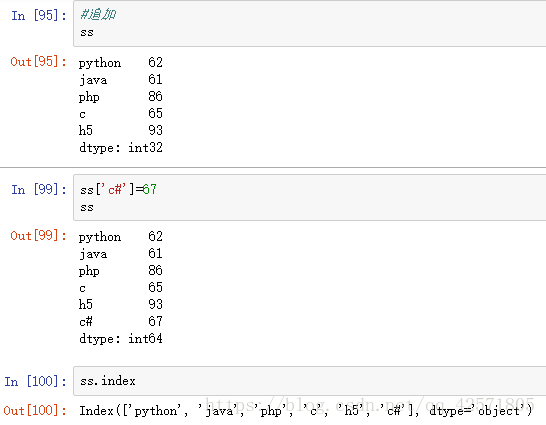Image resolution: width=546 pixels, height=425 pixels.
Task: Click the 'c 65' row in Out[99]
Action: (x=120, y=288)
